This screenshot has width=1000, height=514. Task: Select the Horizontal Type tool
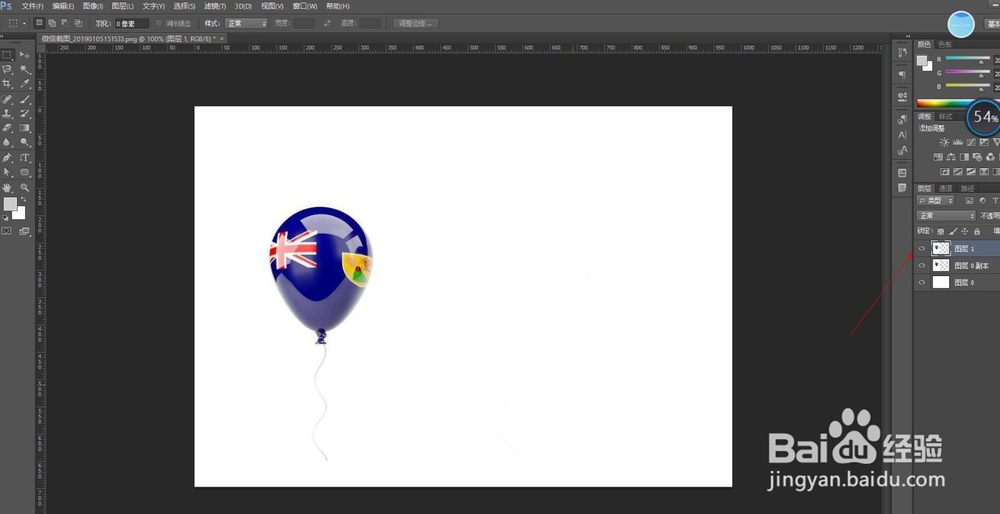(24, 158)
